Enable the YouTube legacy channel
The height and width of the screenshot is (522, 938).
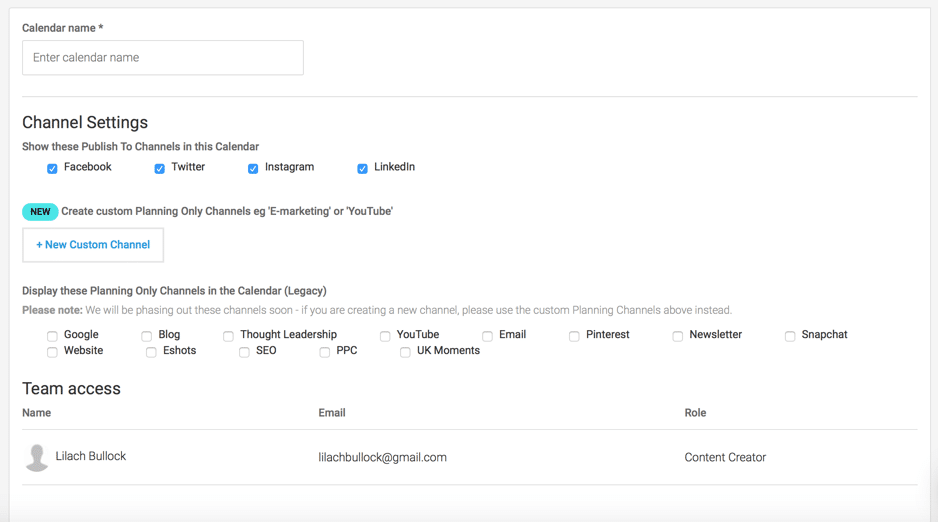coord(385,336)
